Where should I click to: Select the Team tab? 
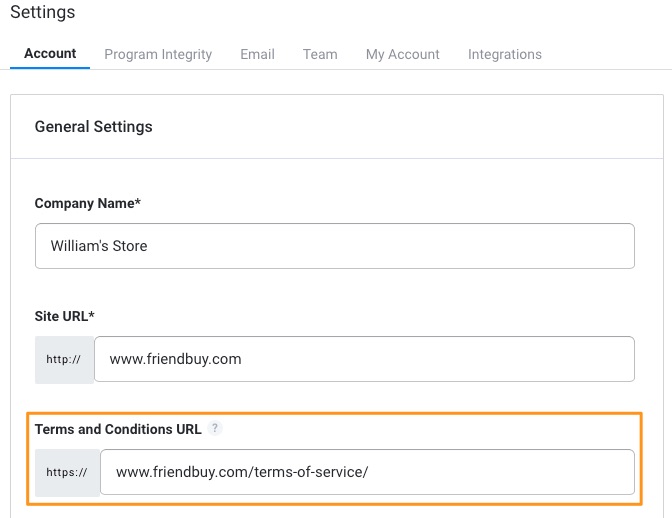(320, 54)
